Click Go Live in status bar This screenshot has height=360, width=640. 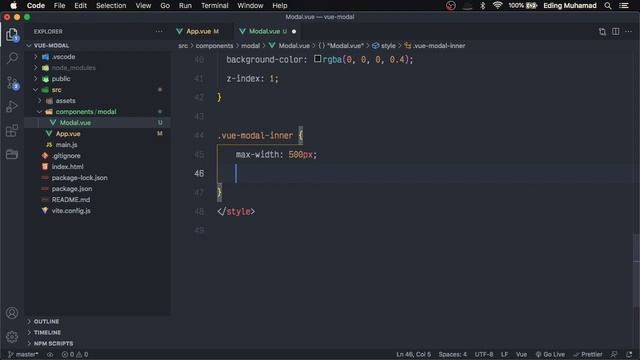tap(550, 354)
